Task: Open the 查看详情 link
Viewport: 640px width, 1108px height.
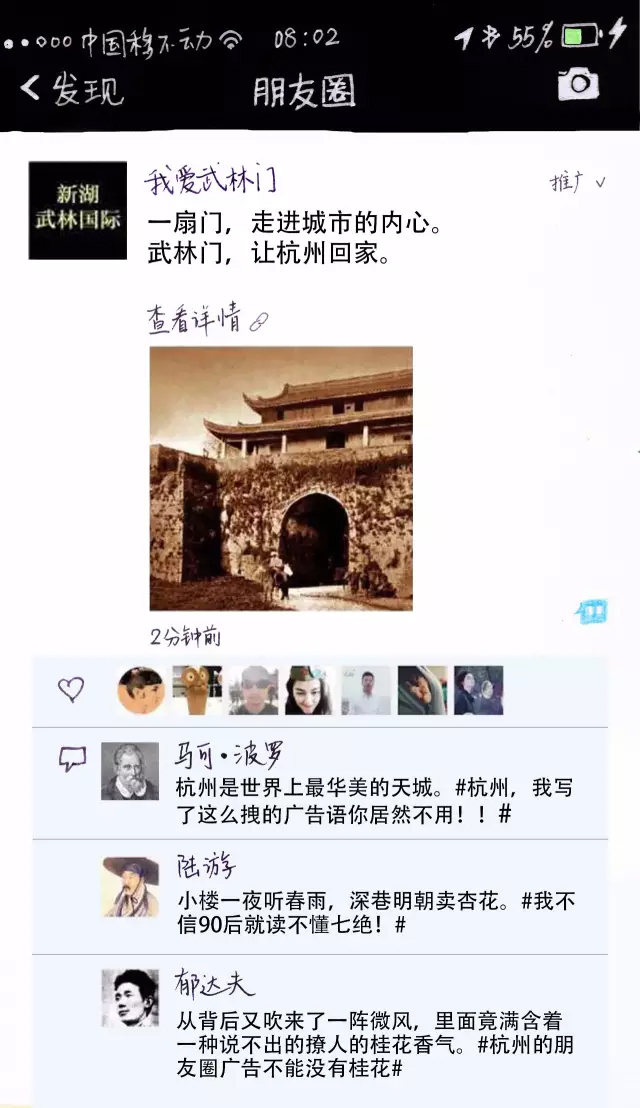Action: pos(208,319)
